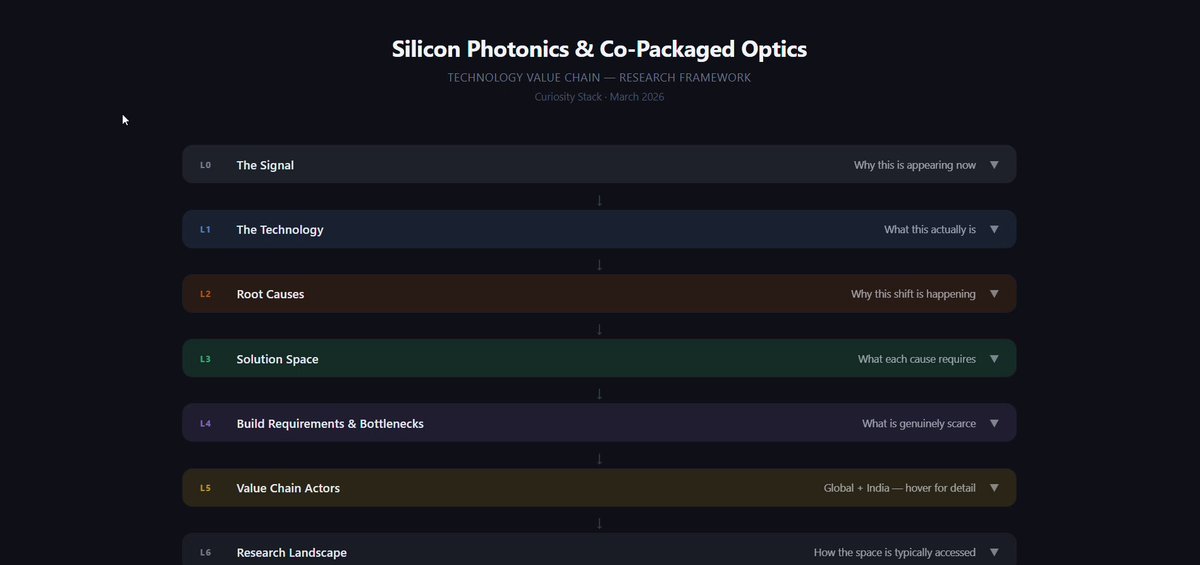Image resolution: width=1200 pixels, height=565 pixels.
Task: Expand Research Landscape arrow
Action: point(994,552)
